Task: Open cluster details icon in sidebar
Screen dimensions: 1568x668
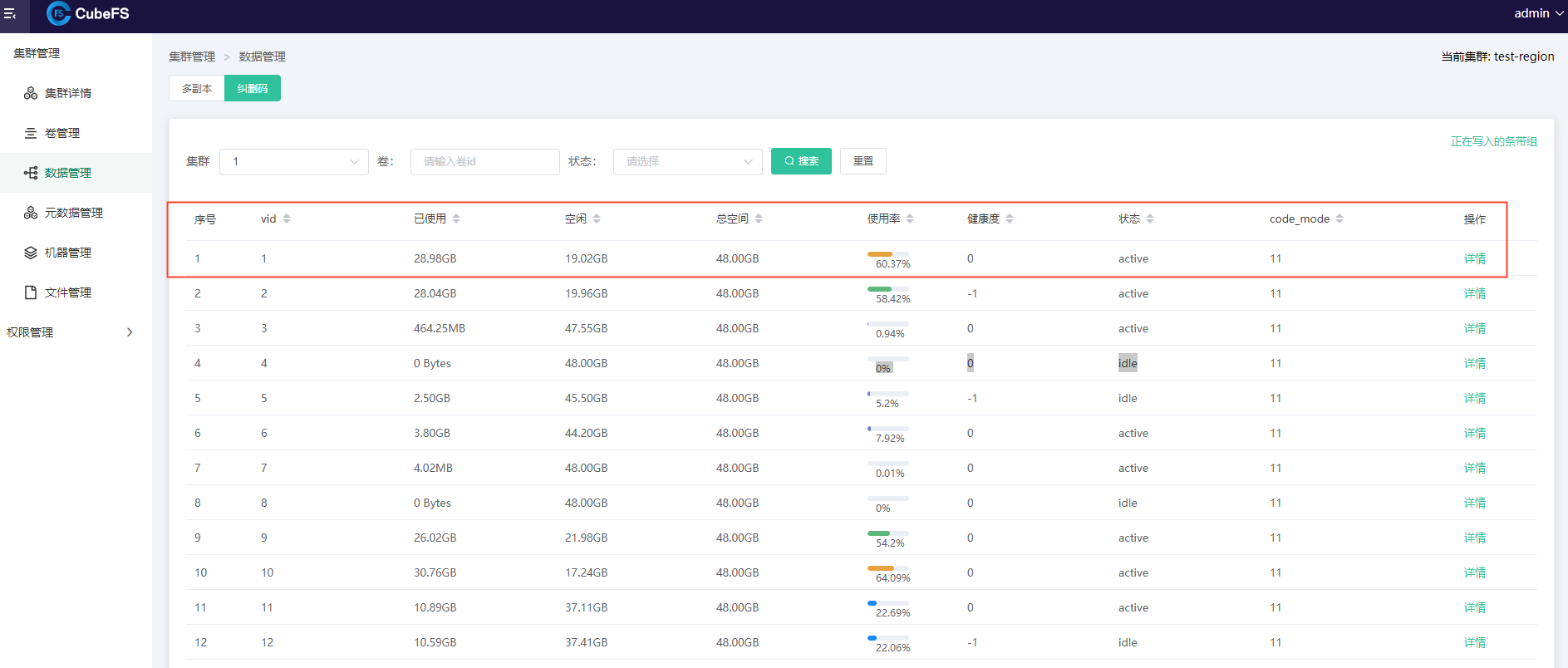Action: click(x=31, y=93)
